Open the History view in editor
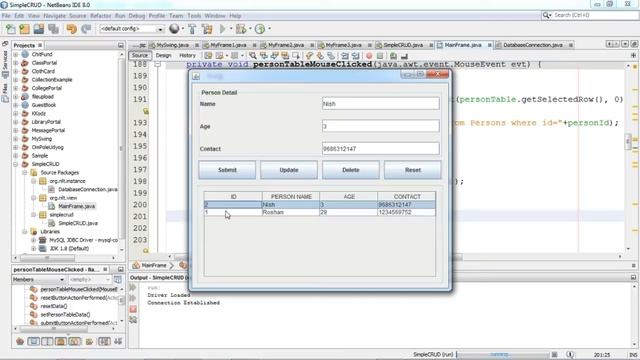The image size is (640, 360). (x=187, y=56)
